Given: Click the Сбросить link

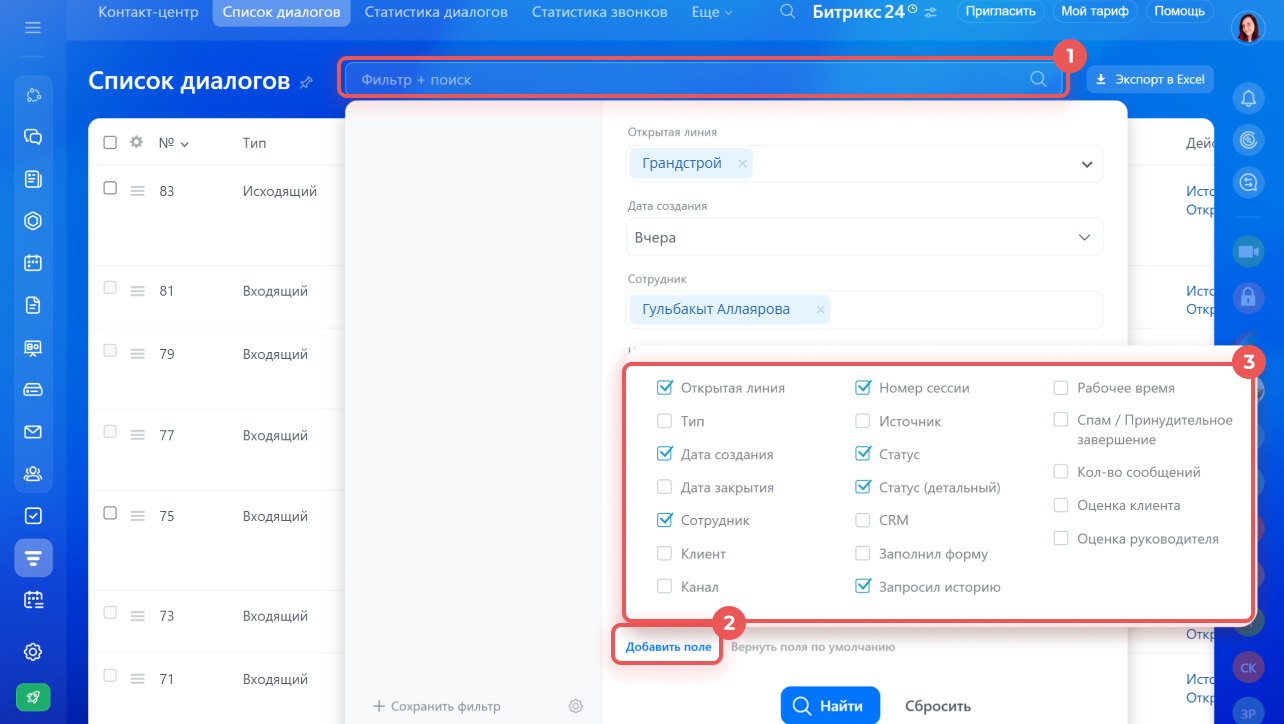Looking at the screenshot, I should [x=938, y=706].
